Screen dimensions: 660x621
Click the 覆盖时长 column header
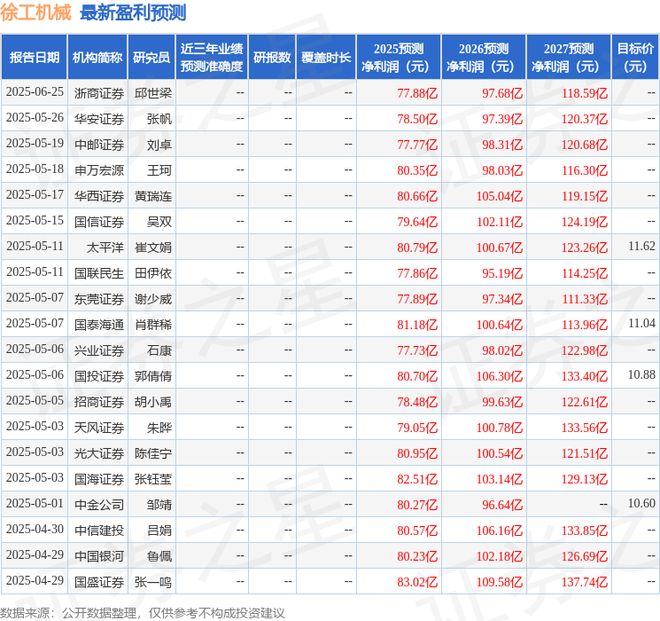click(326, 57)
